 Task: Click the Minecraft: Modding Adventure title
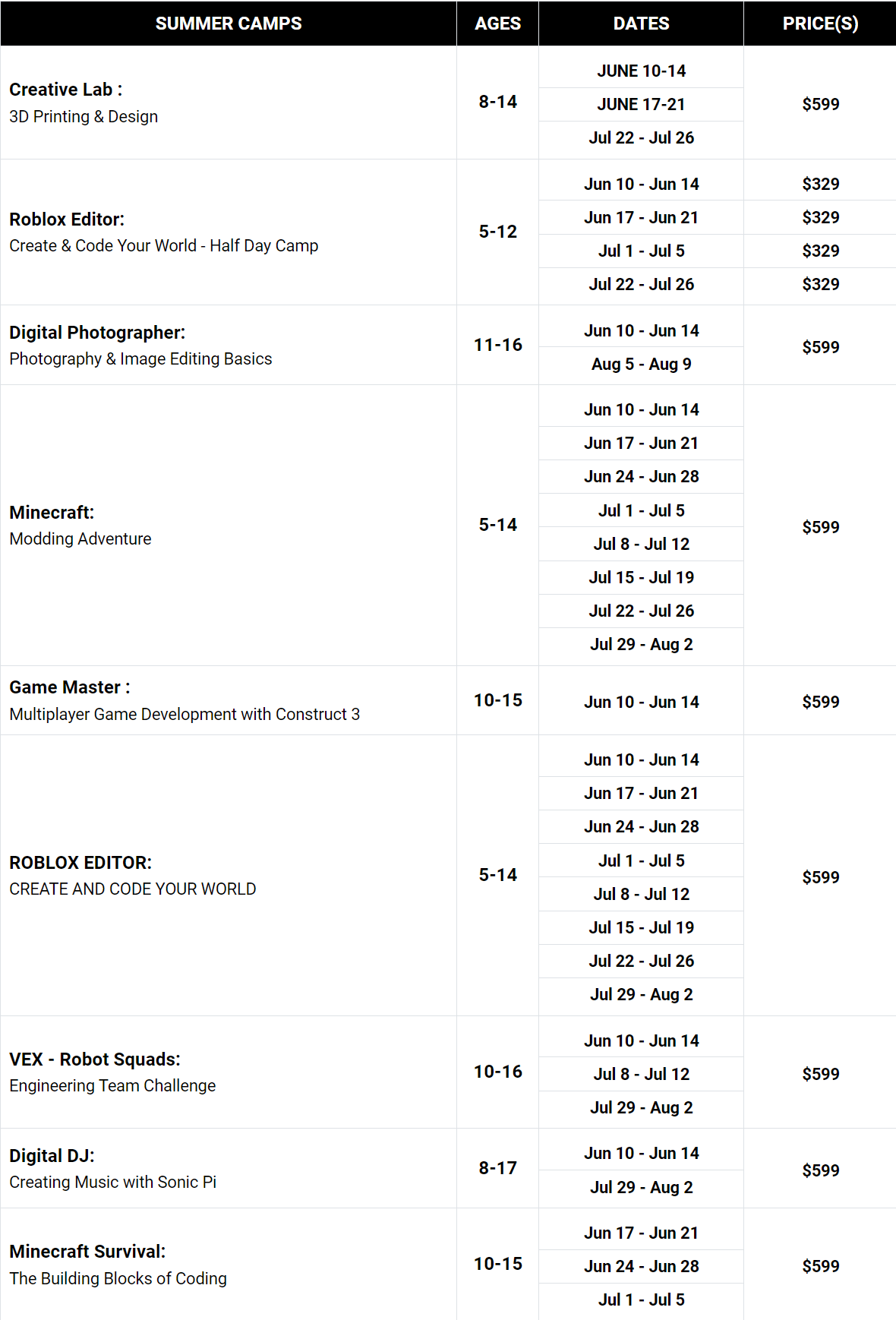(x=52, y=513)
